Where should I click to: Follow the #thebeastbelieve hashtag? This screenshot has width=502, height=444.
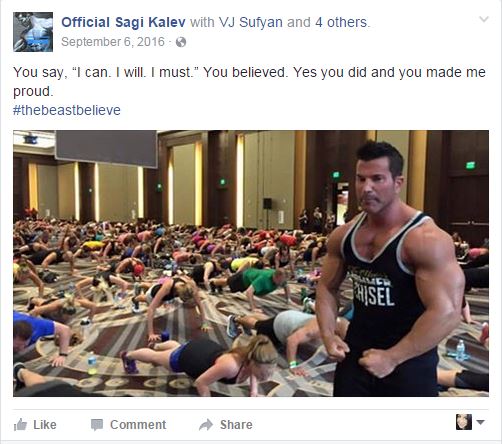(67, 110)
